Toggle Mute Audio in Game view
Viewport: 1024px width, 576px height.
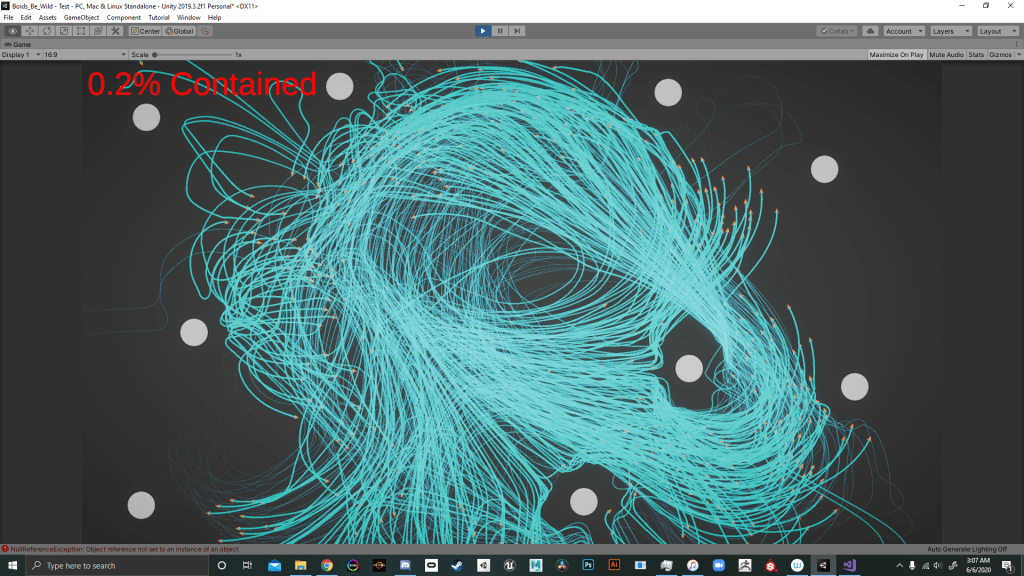pos(946,54)
